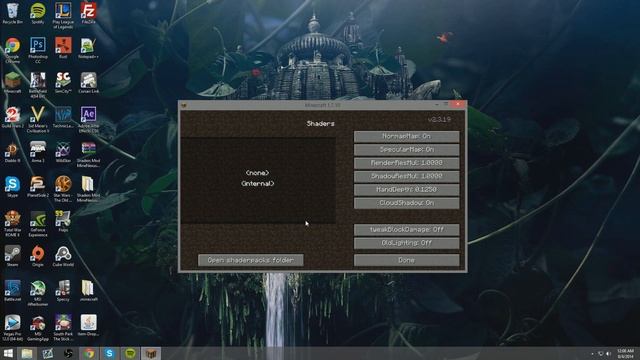640x360 pixels.
Task: Select South Park The Stick of Truth icon
Action: [x=63, y=328]
